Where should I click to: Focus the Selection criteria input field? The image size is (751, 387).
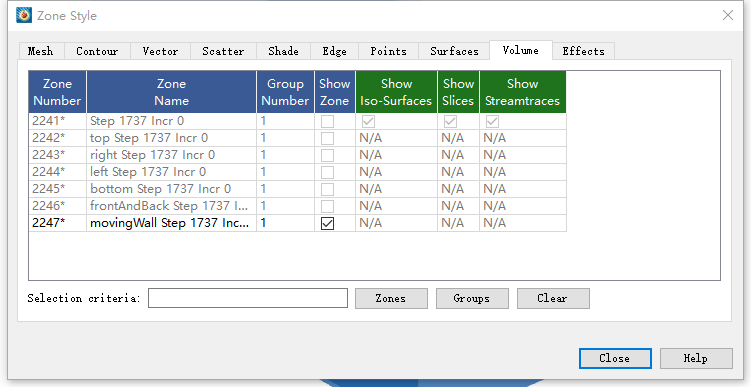pyautogui.click(x=248, y=298)
